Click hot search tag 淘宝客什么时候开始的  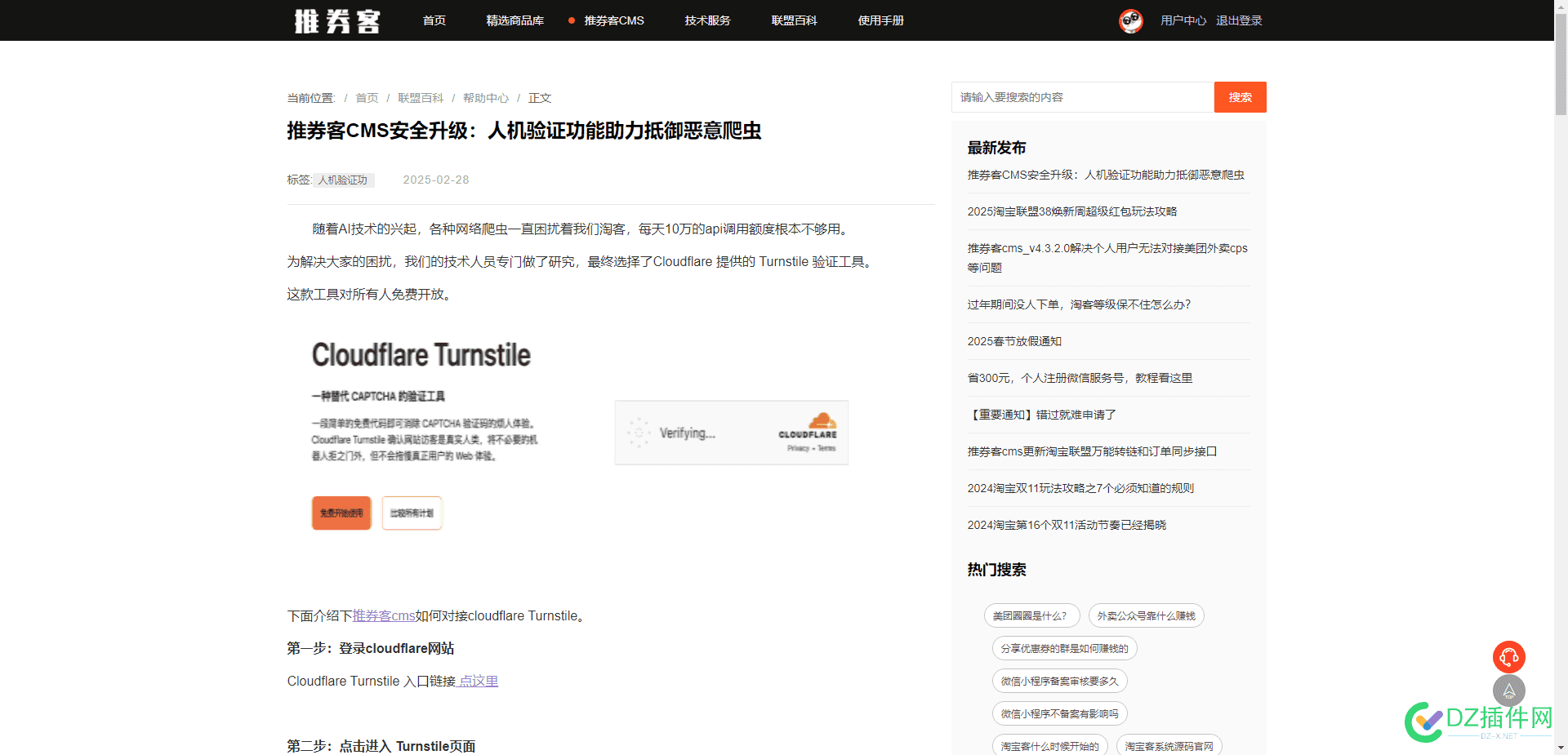(1049, 746)
